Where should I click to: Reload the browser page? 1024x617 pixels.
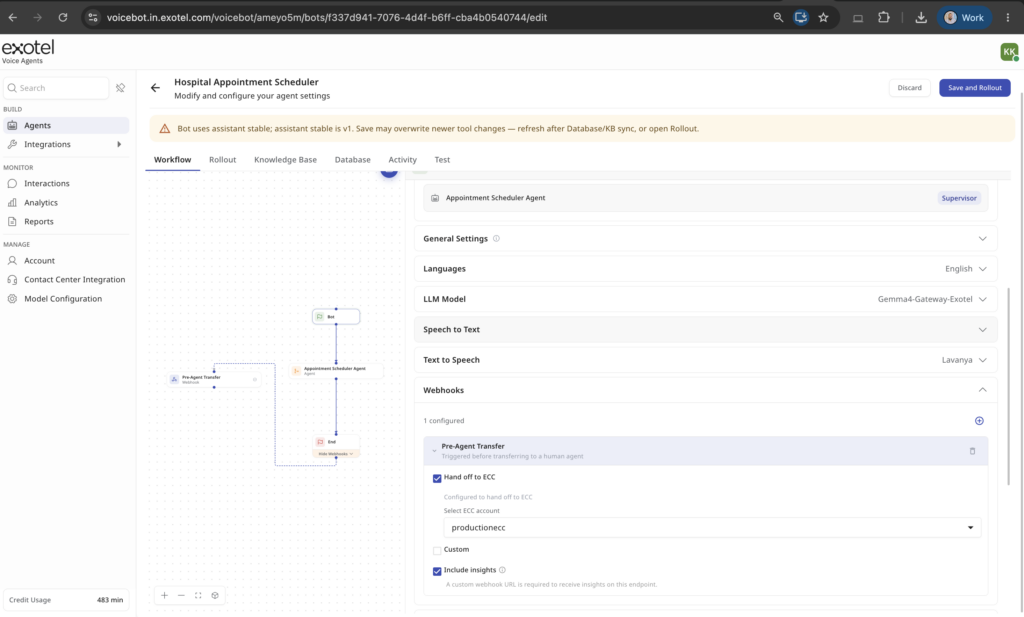tap(63, 18)
